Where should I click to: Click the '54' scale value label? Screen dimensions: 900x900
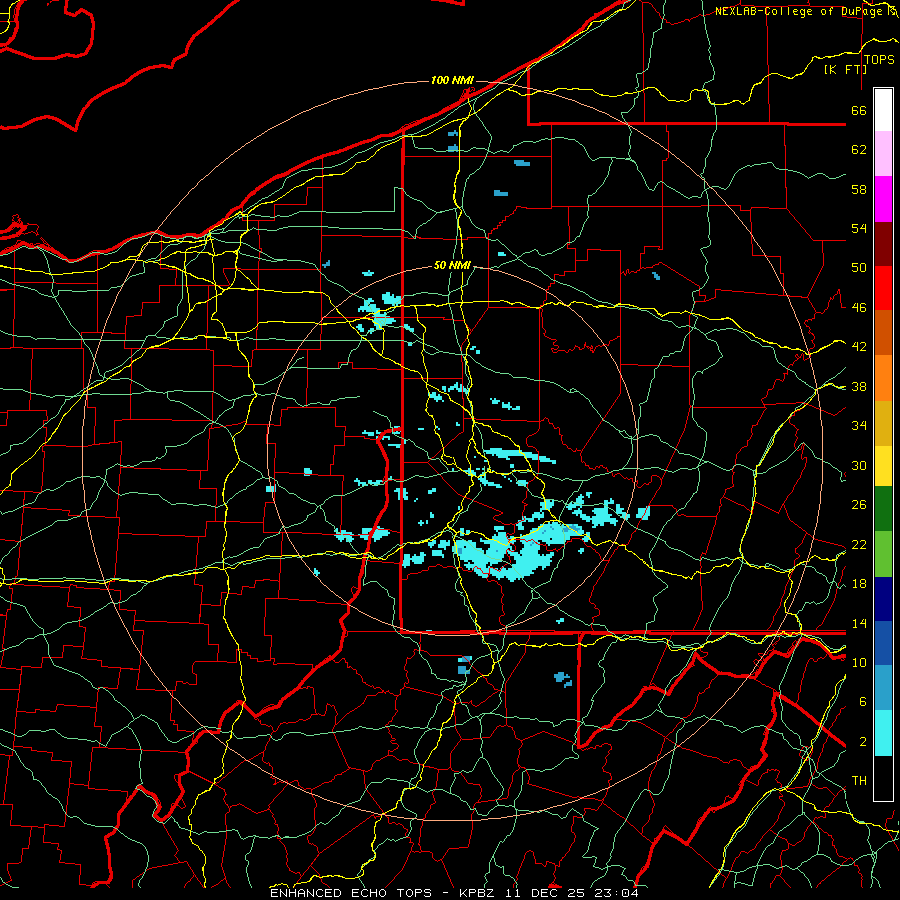859,228
